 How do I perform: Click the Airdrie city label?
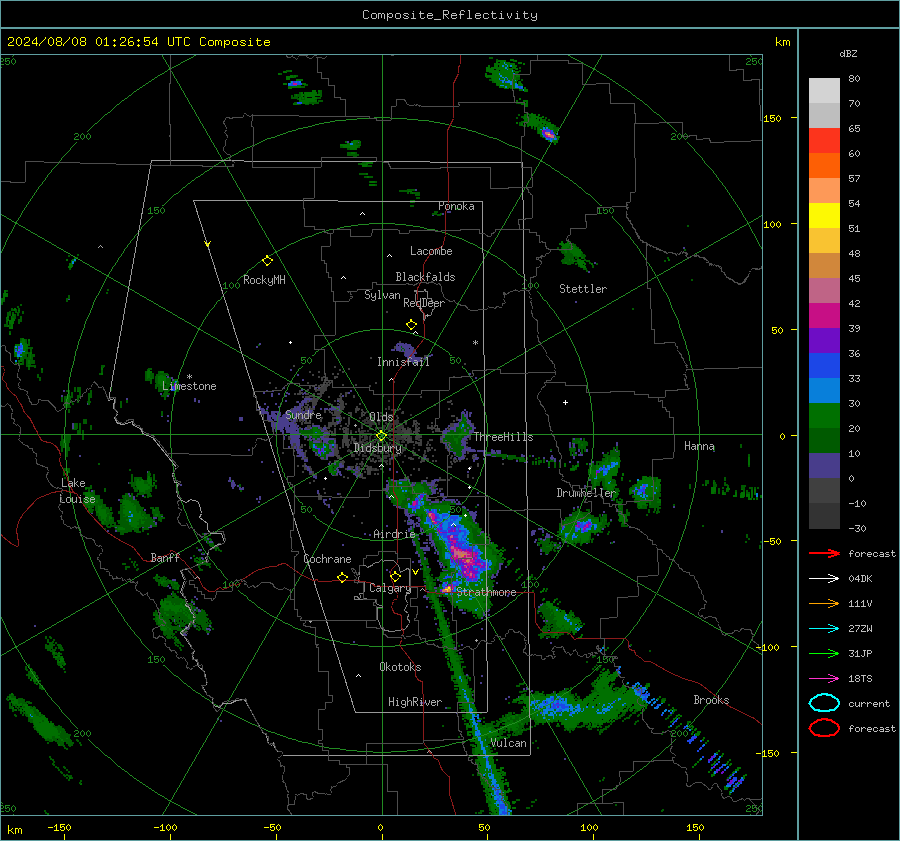tap(394, 534)
